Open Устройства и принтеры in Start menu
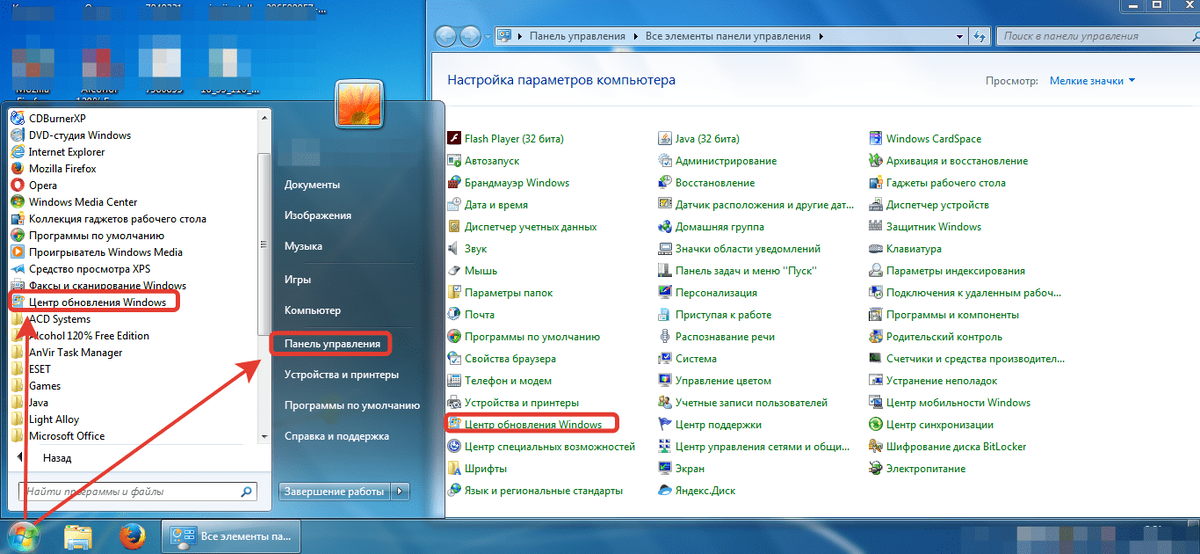This screenshot has height=554, width=1200. point(341,375)
